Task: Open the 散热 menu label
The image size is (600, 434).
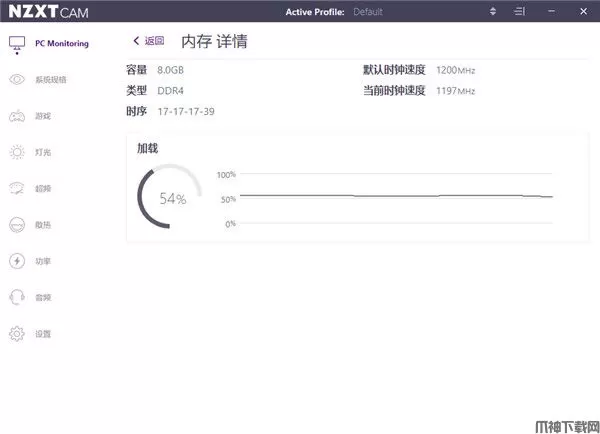Action: (43, 225)
